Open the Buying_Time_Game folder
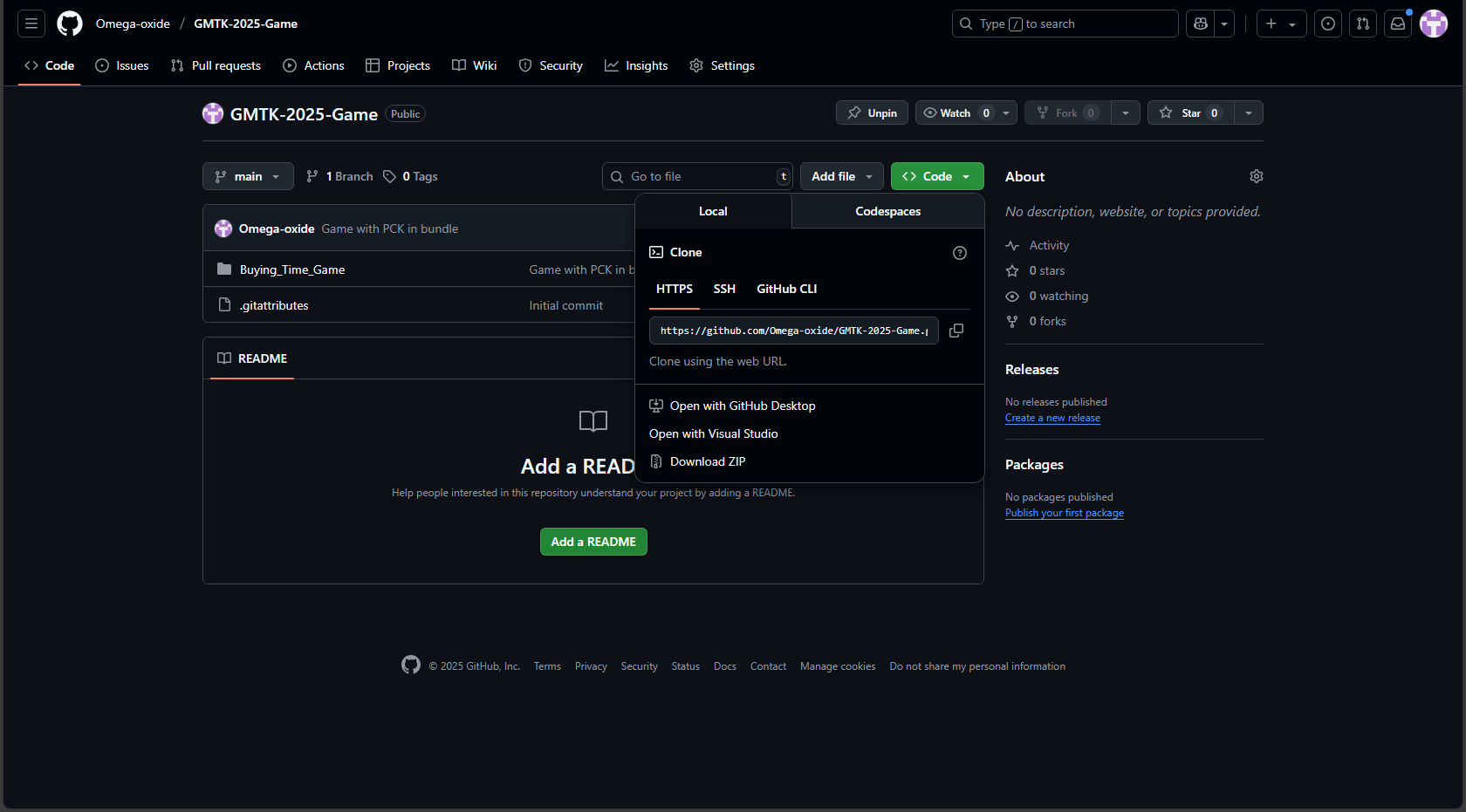The height and width of the screenshot is (812, 1466). coord(292,270)
